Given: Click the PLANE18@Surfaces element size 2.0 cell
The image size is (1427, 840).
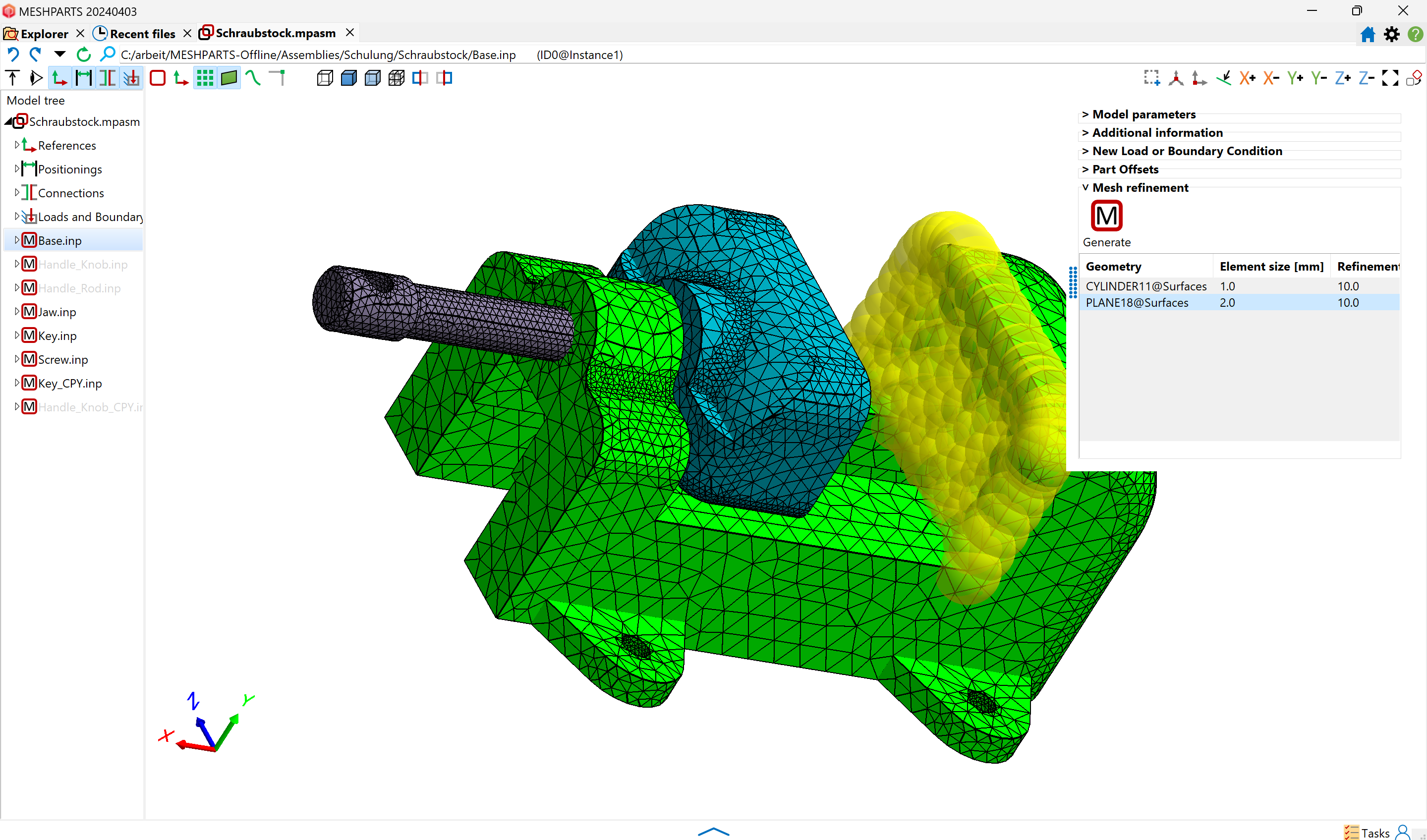Looking at the screenshot, I should (x=1271, y=303).
